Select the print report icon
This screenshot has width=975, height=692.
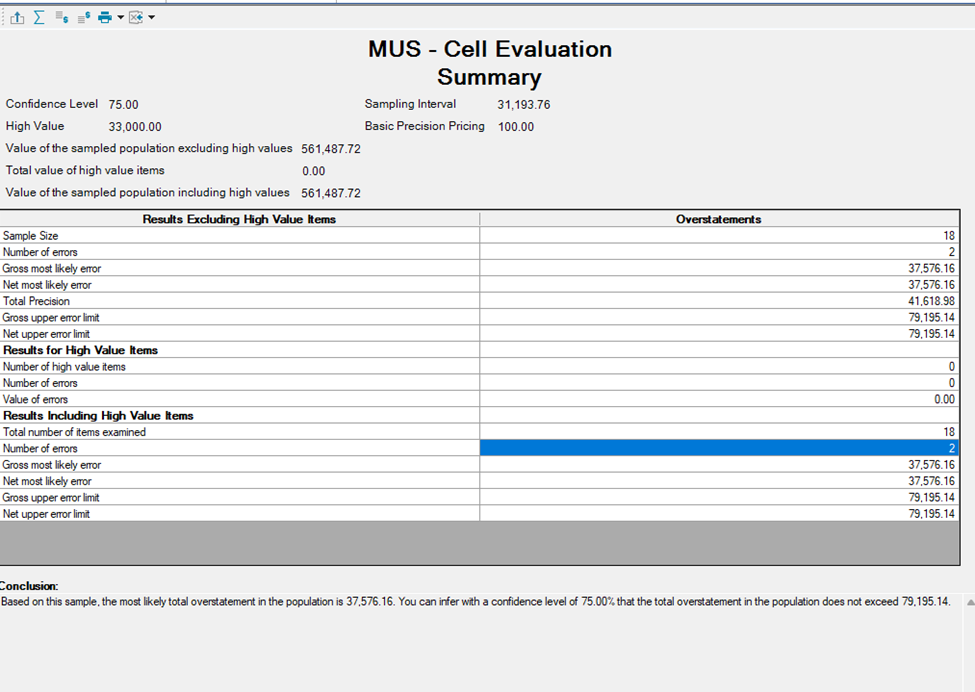coord(106,17)
